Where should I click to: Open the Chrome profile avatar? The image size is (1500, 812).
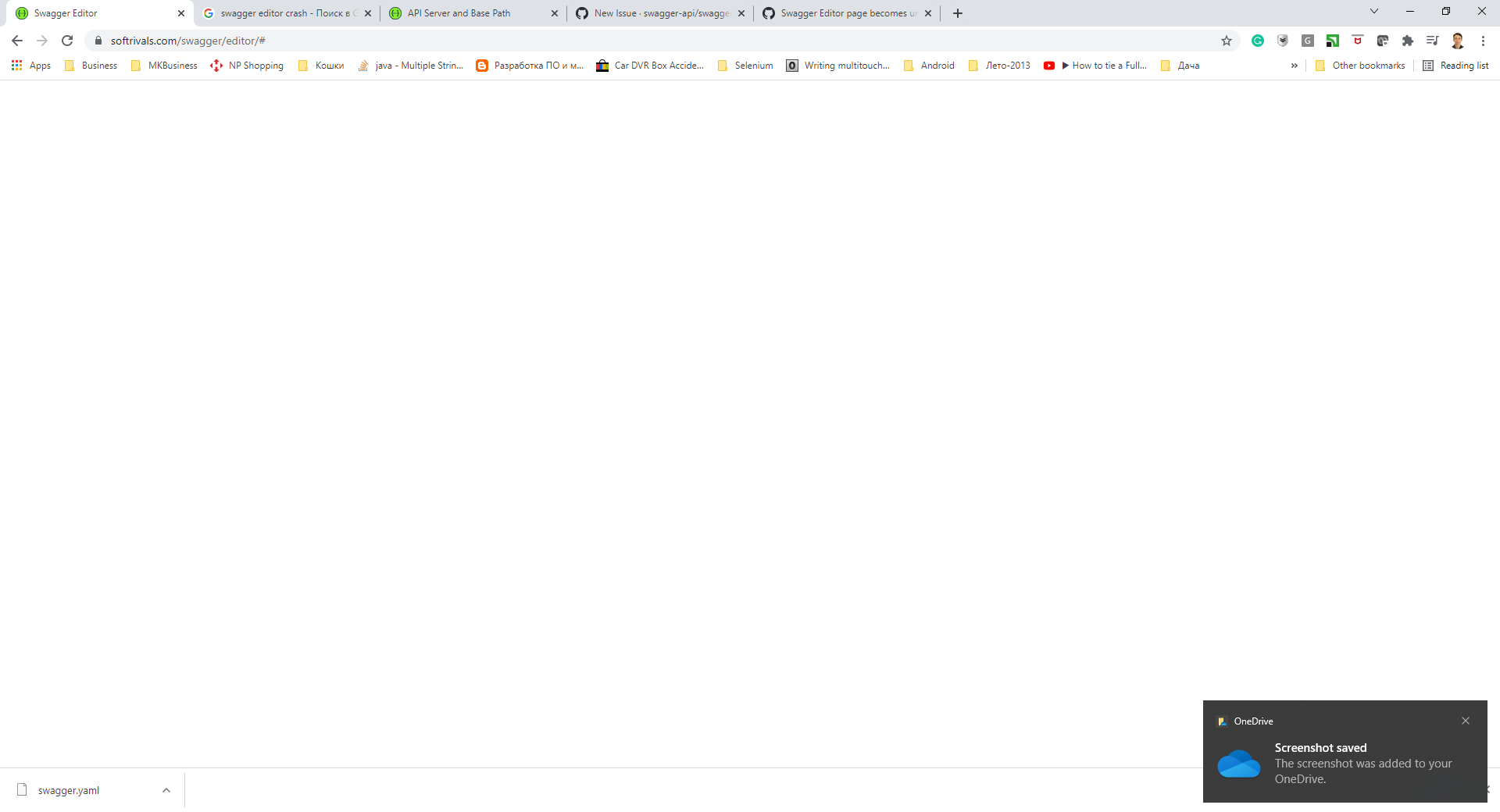pos(1459,40)
